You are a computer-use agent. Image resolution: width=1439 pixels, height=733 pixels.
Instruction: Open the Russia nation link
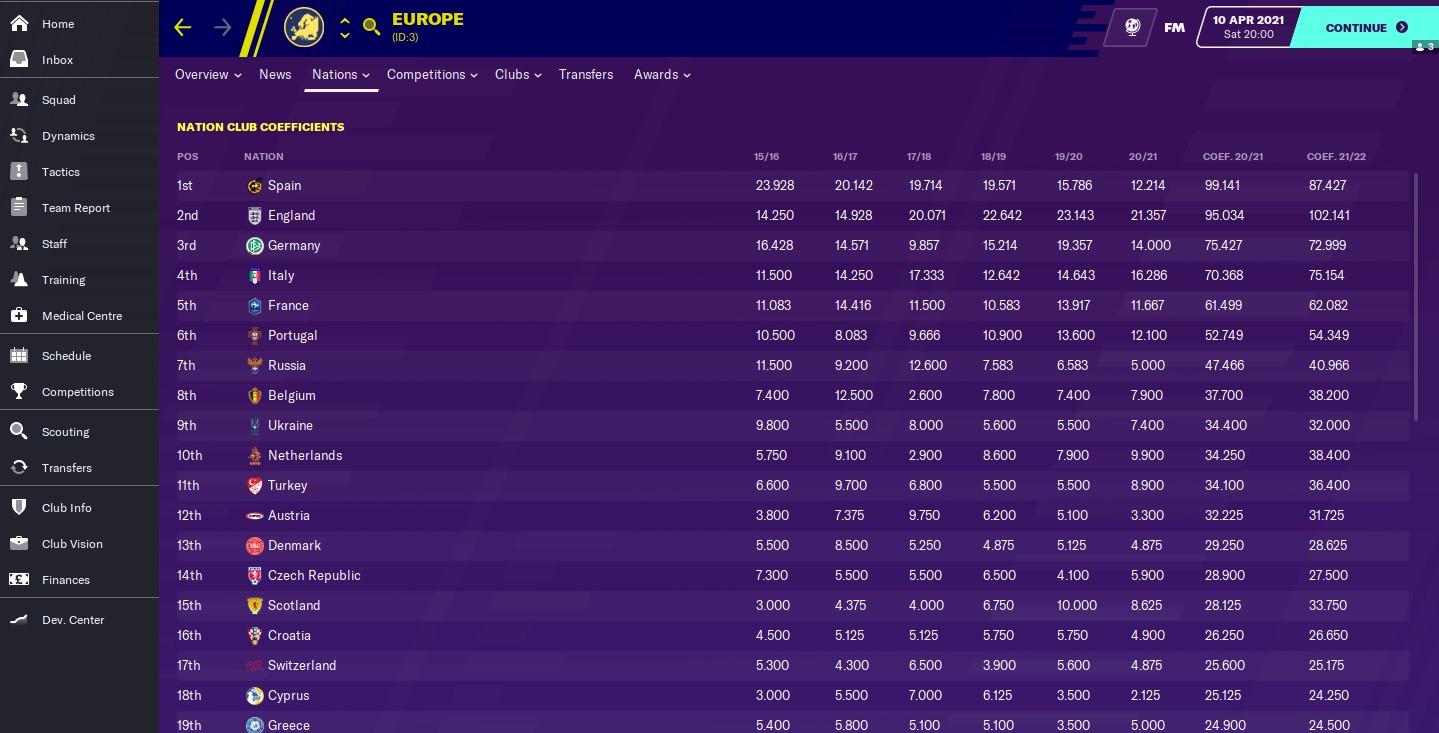287,365
